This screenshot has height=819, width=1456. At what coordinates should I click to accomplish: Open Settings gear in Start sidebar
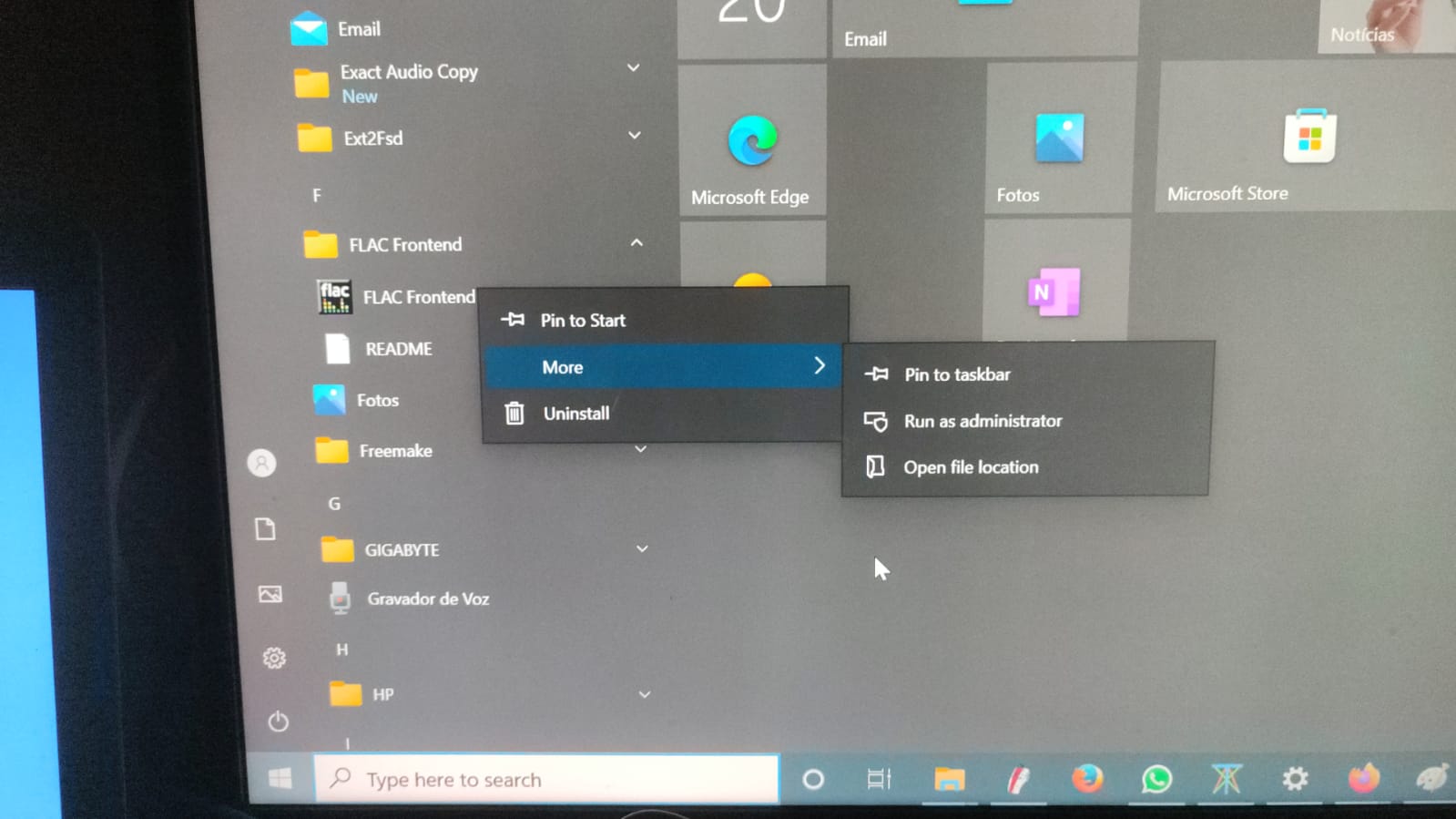(274, 658)
